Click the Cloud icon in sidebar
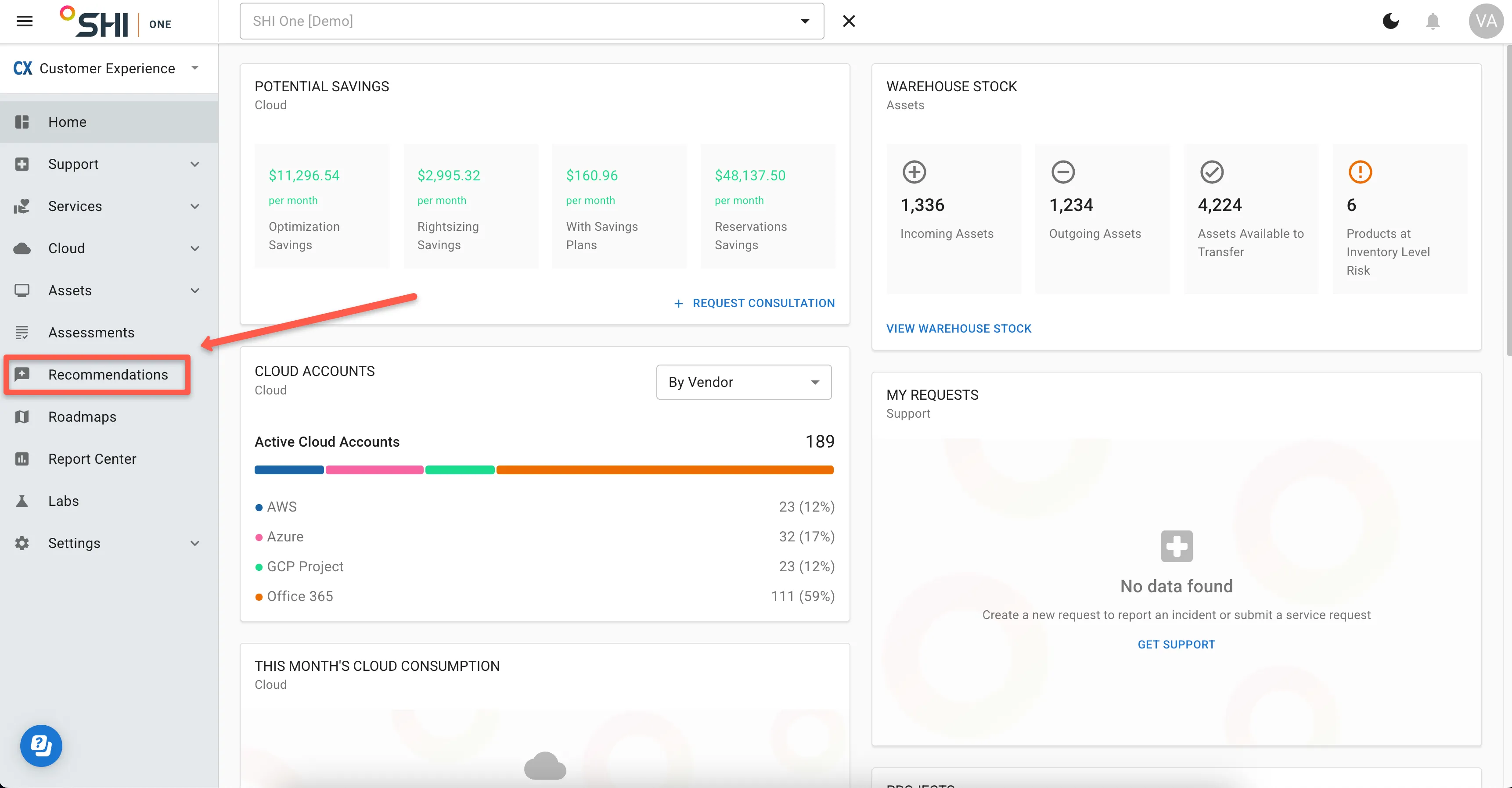The image size is (1512, 788). [x=22, y=248]
